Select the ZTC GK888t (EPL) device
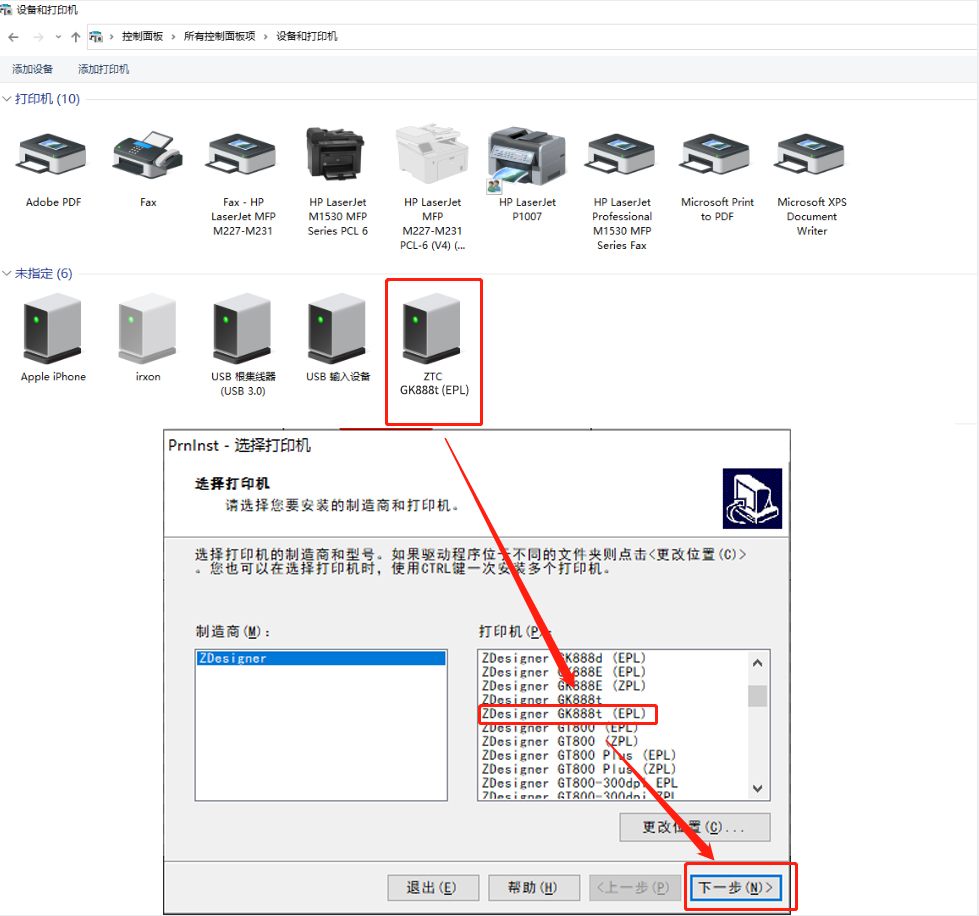The width and height of the screenshot is (979, 916). pos(433,329)
